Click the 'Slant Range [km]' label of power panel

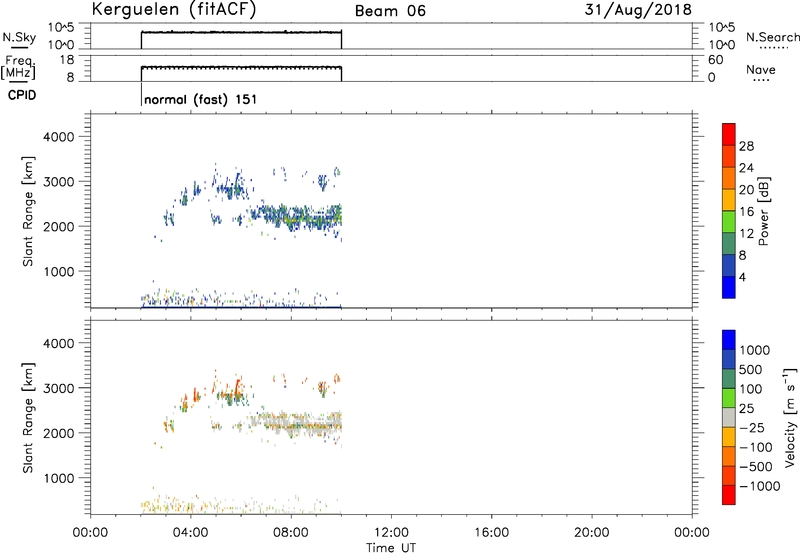point(28,211)
